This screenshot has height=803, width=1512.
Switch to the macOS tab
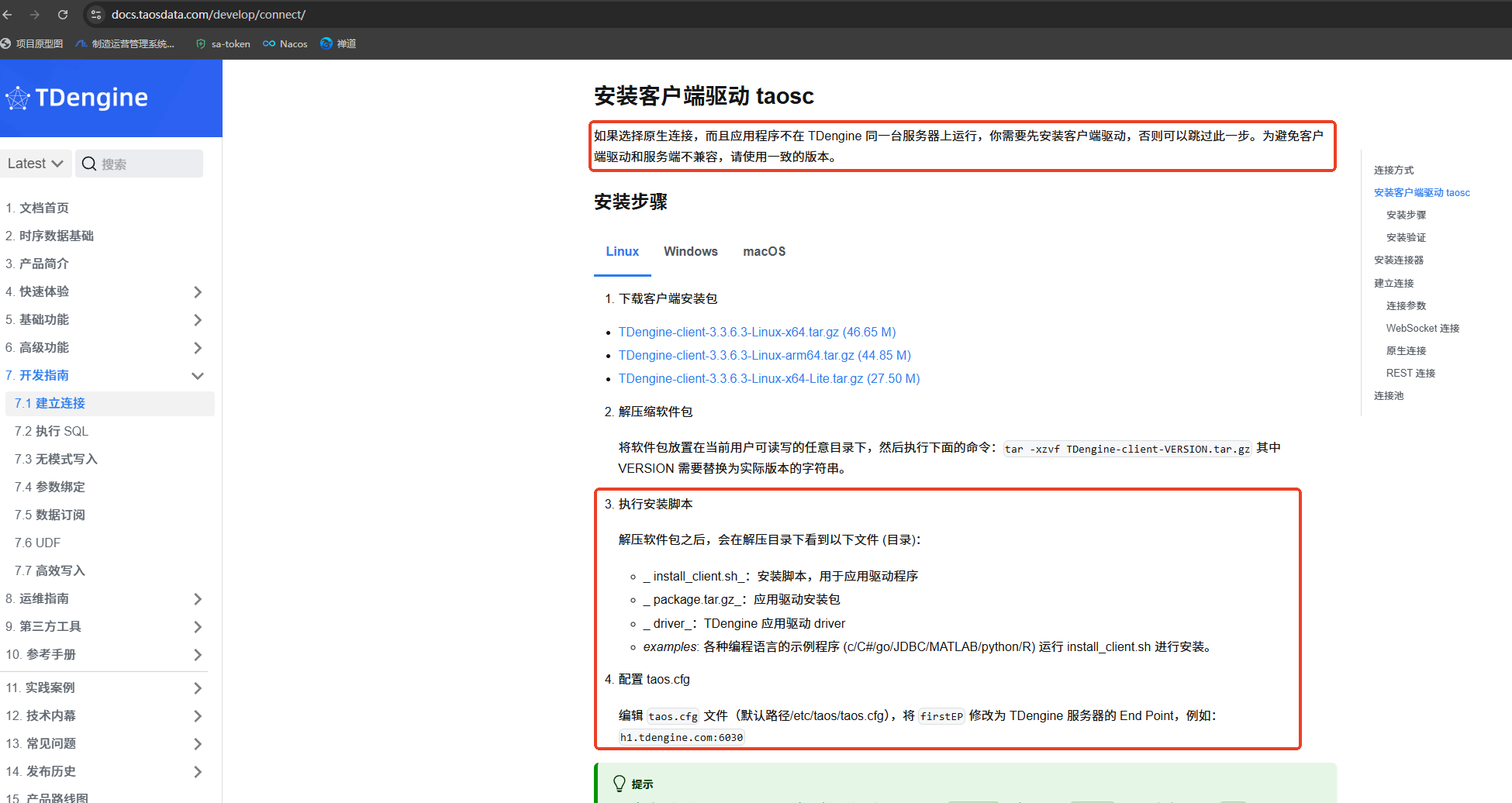[764, 251]
